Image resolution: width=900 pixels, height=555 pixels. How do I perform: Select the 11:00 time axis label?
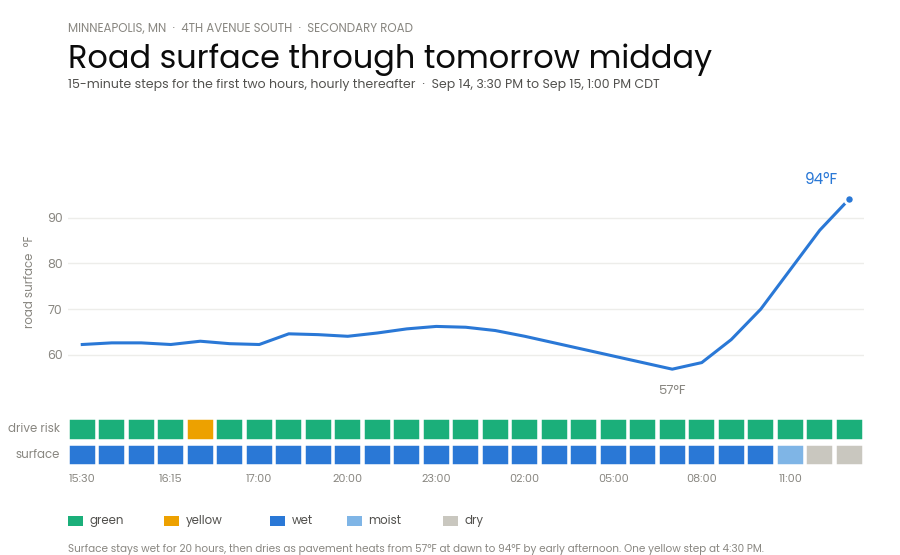pyautogui.click(x=790, y=478)
